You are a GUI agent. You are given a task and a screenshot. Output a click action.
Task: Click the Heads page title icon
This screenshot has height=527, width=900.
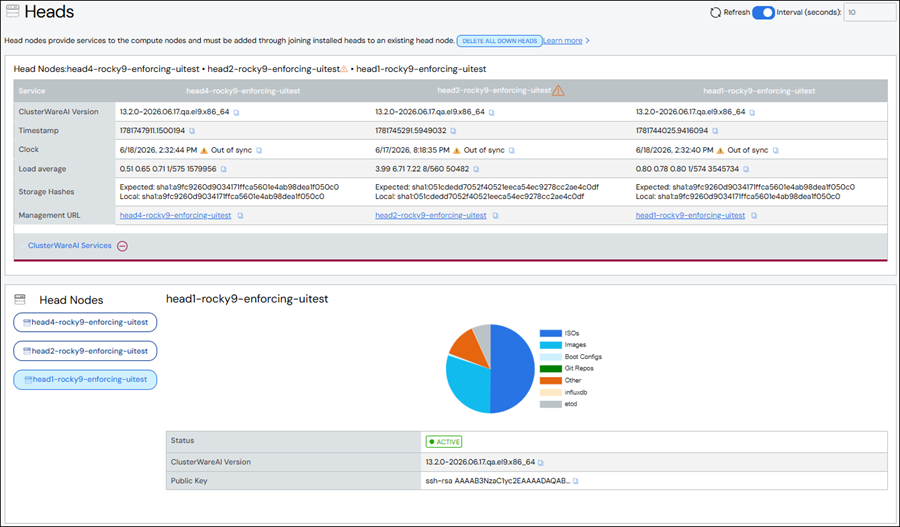tap(12, 11)
